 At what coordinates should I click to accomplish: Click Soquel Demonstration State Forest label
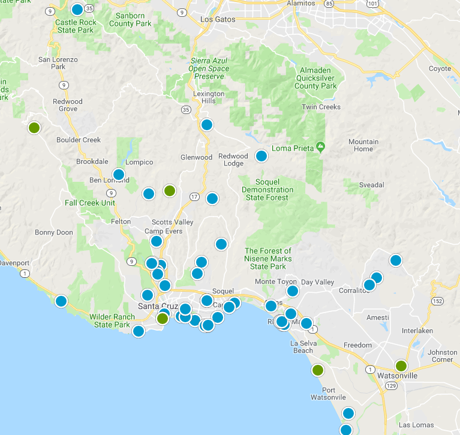(x=268, y=190)
